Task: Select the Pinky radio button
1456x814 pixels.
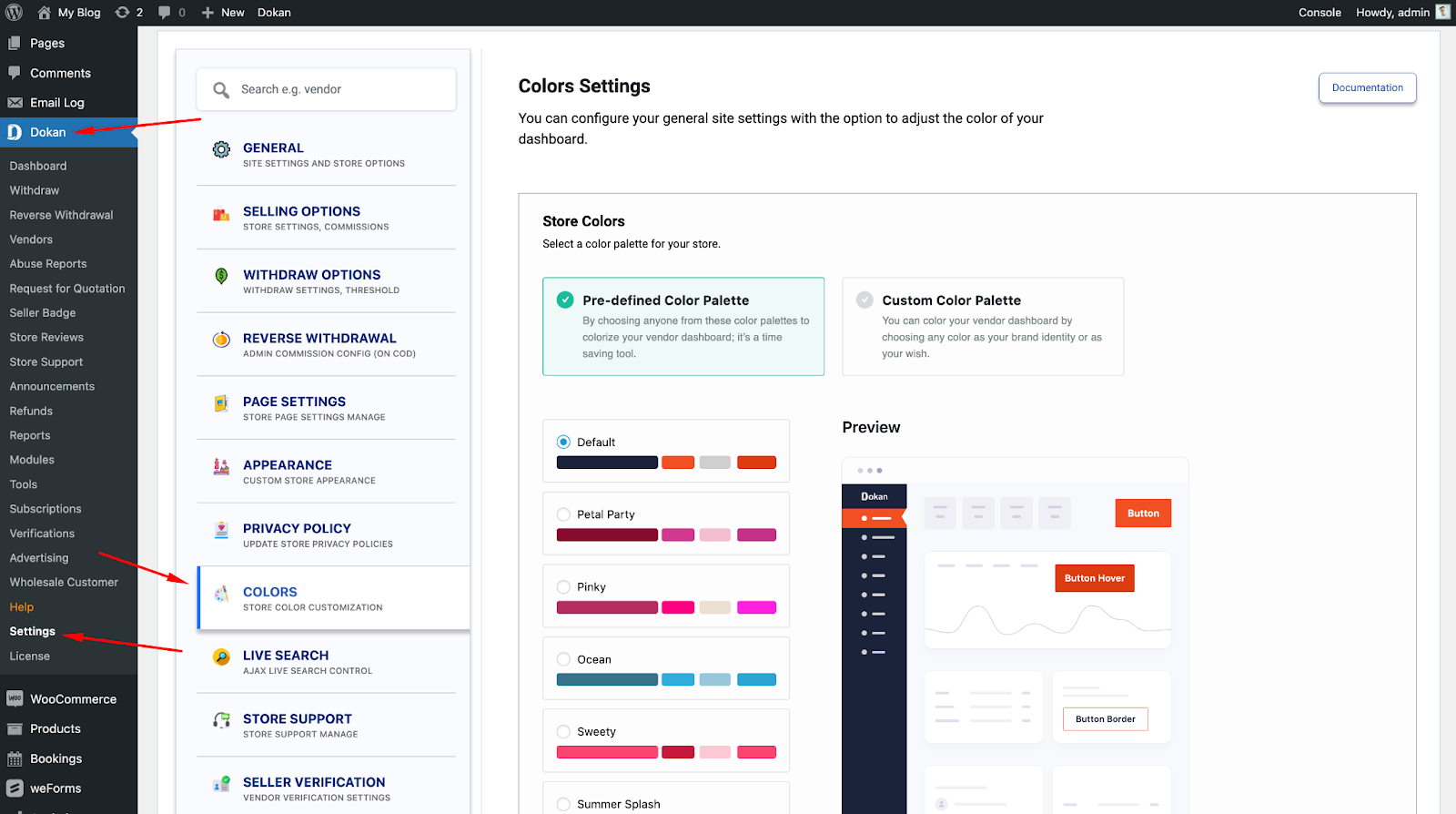Action: point(563,586)
